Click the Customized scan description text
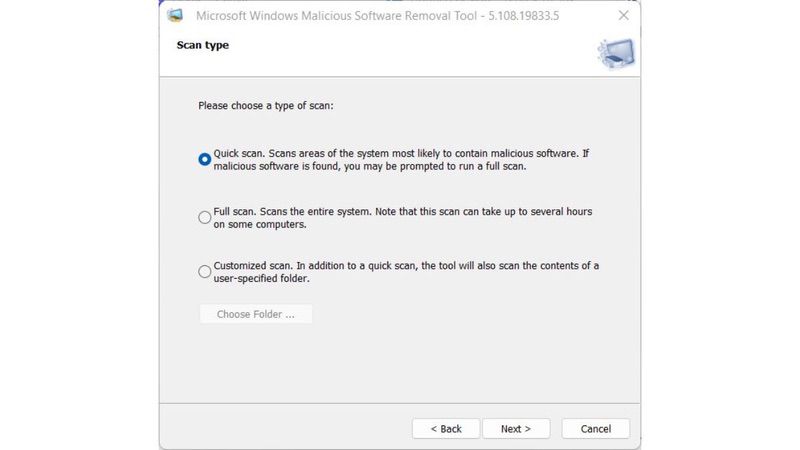Screen dimensions: 800x450 pyautogui.click(x=406, y=272)
